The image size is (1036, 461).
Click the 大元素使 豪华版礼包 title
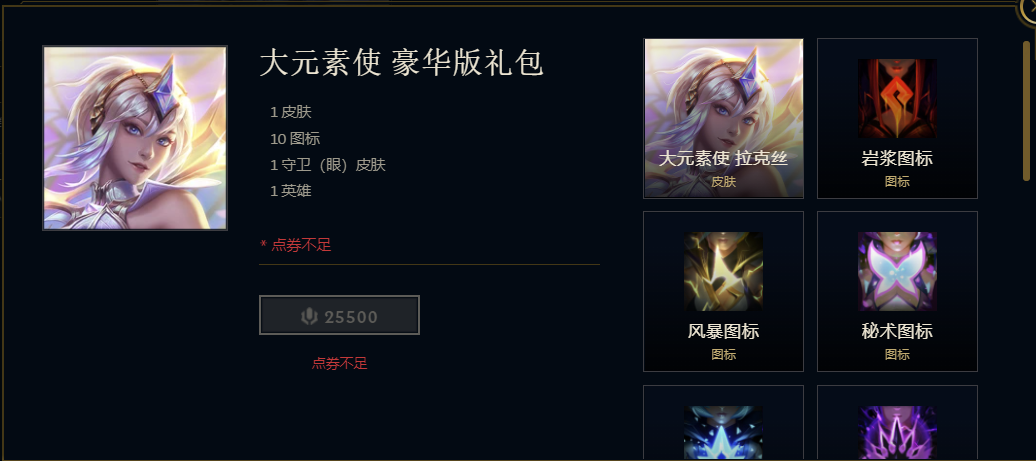[x=402, y=63]
